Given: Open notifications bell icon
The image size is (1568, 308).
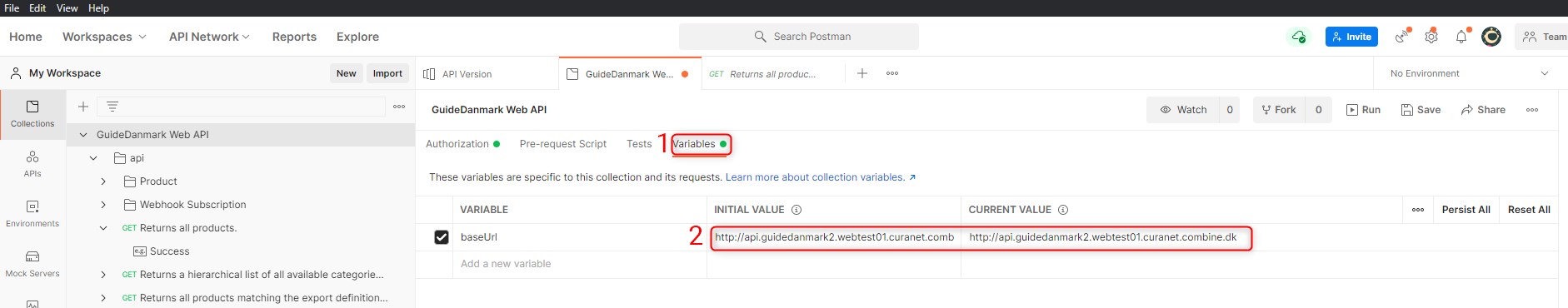Looking at the screenshot, I should (1461, 37).
